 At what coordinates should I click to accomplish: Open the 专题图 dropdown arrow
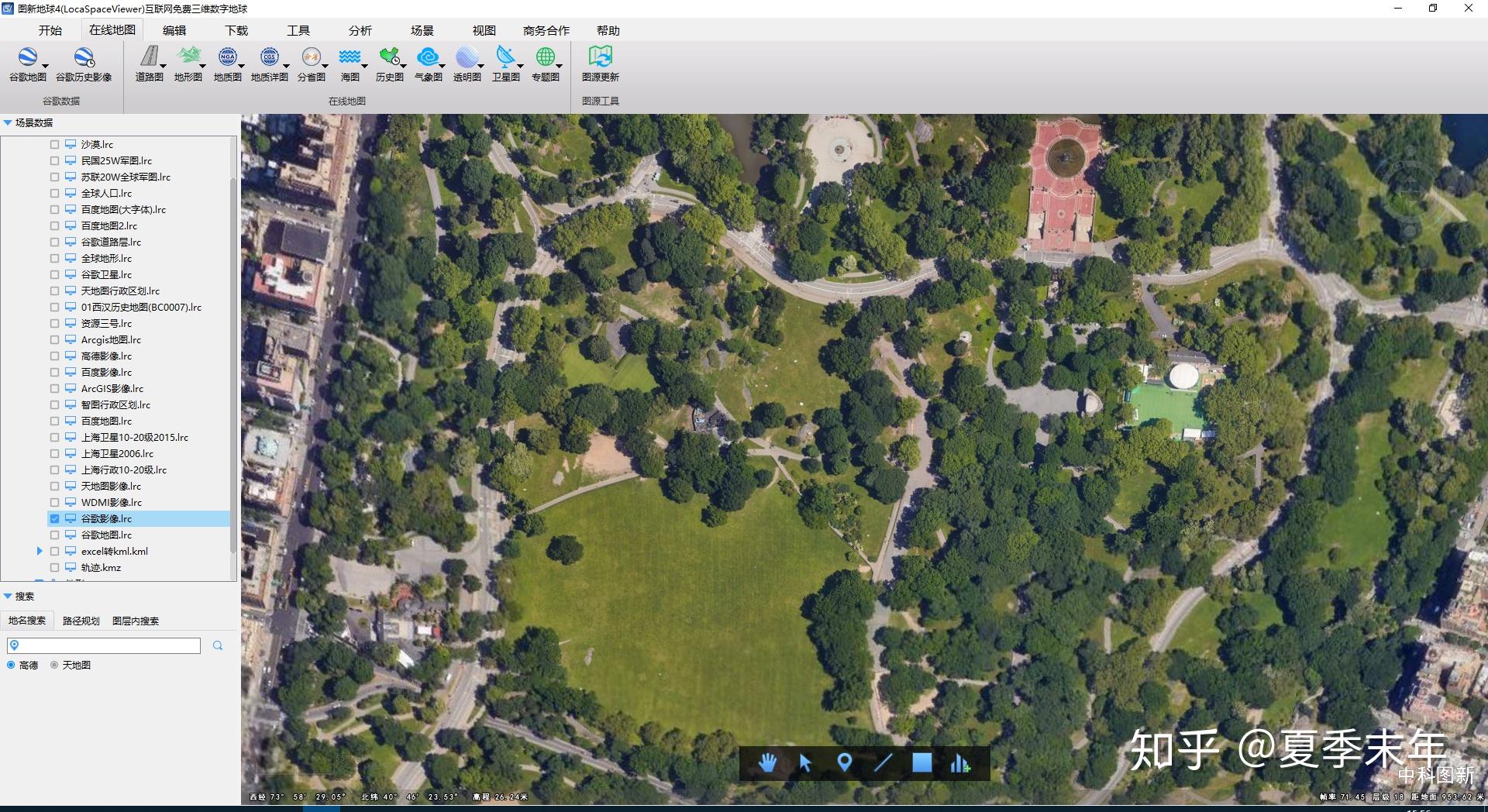click(x=559, y=67)
